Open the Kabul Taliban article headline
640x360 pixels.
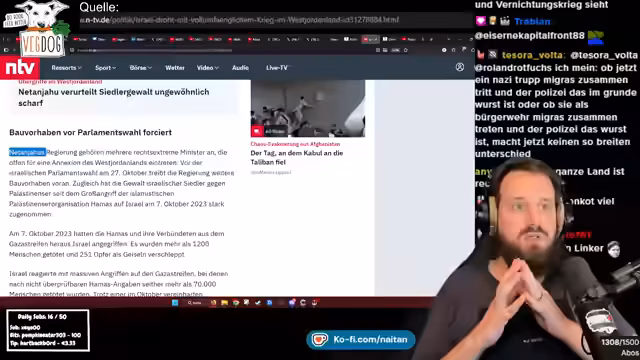[297, 157]
